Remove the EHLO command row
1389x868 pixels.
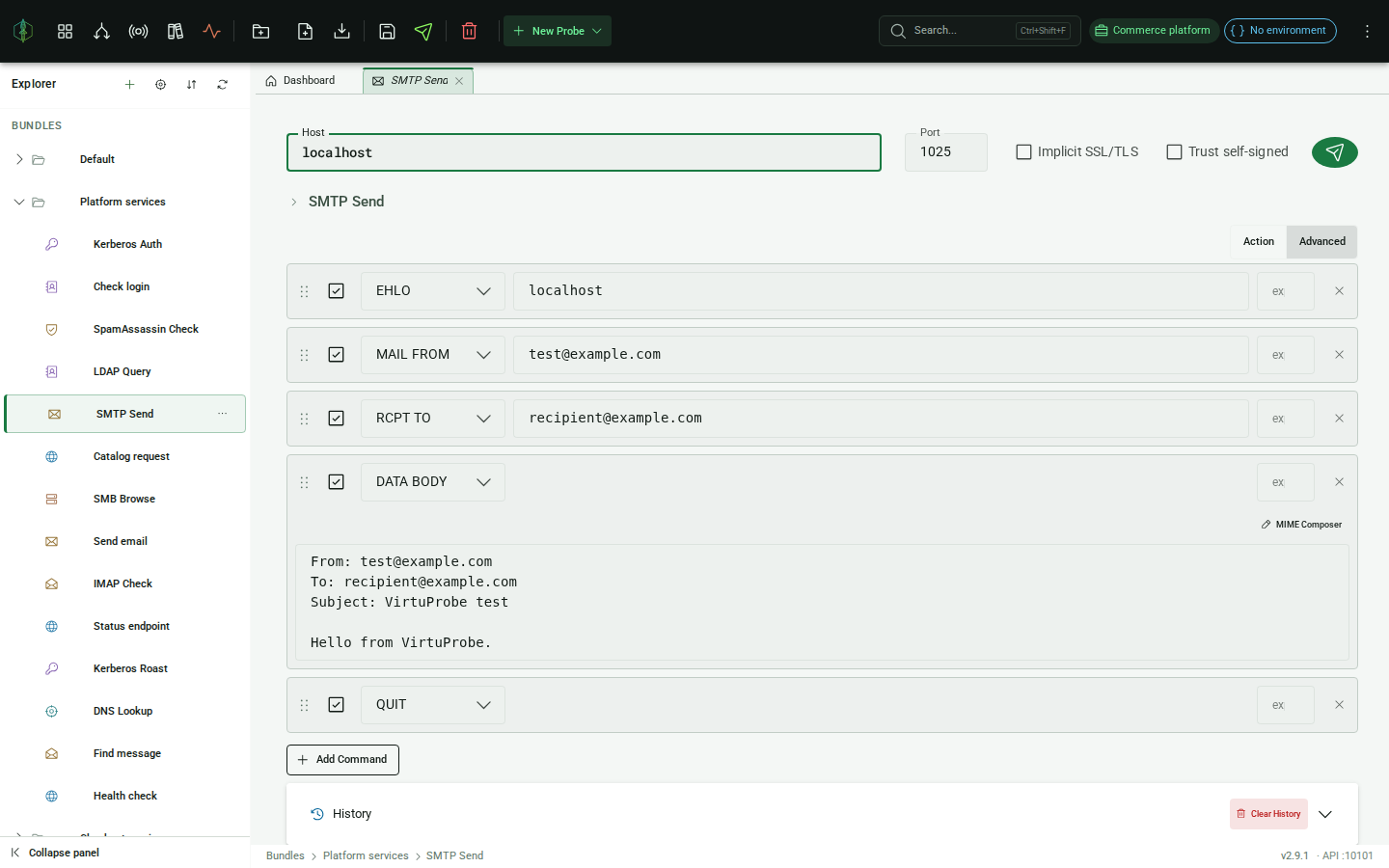click(1339, 291)
